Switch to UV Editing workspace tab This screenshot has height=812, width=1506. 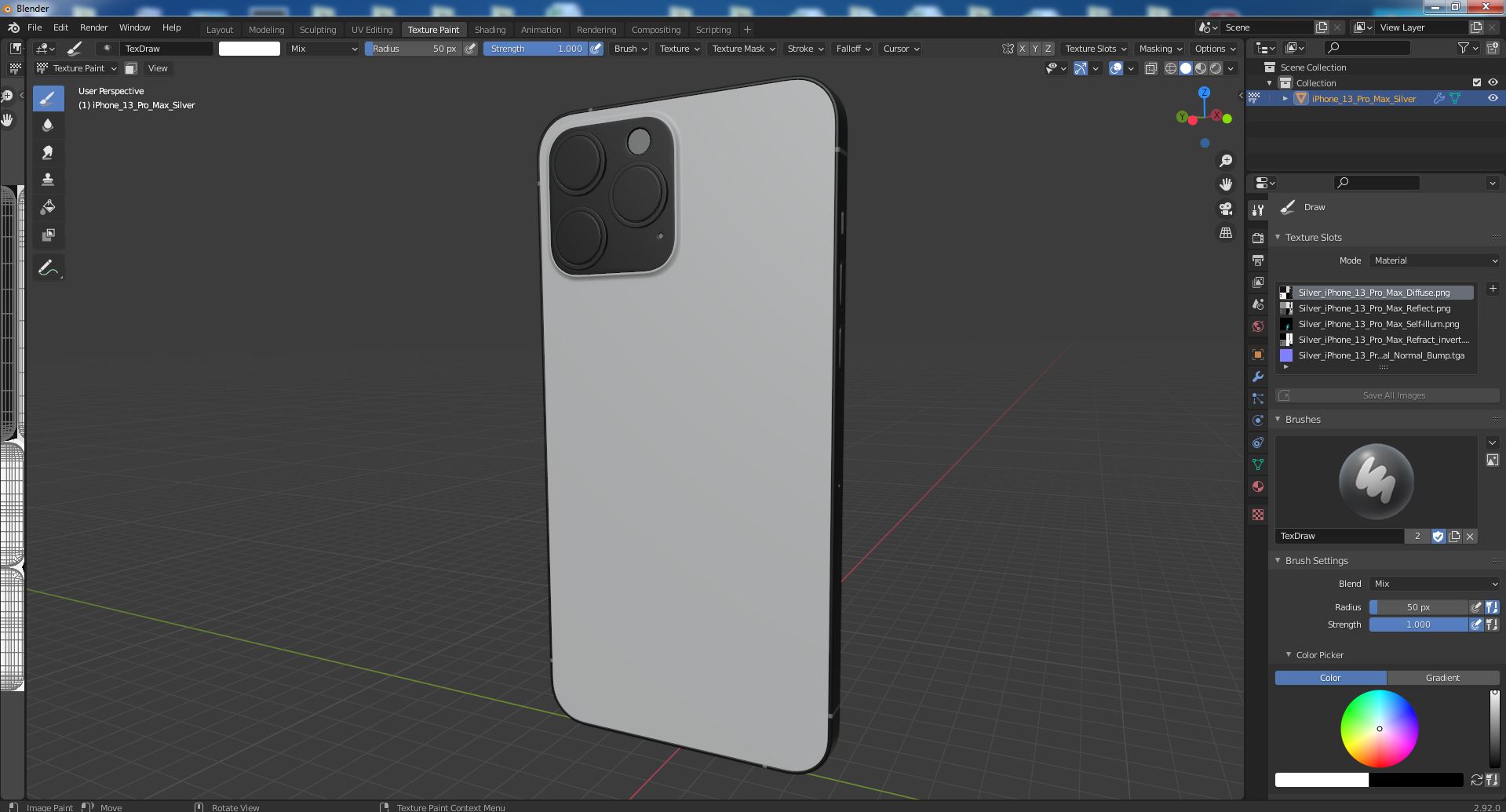(372, 30)
